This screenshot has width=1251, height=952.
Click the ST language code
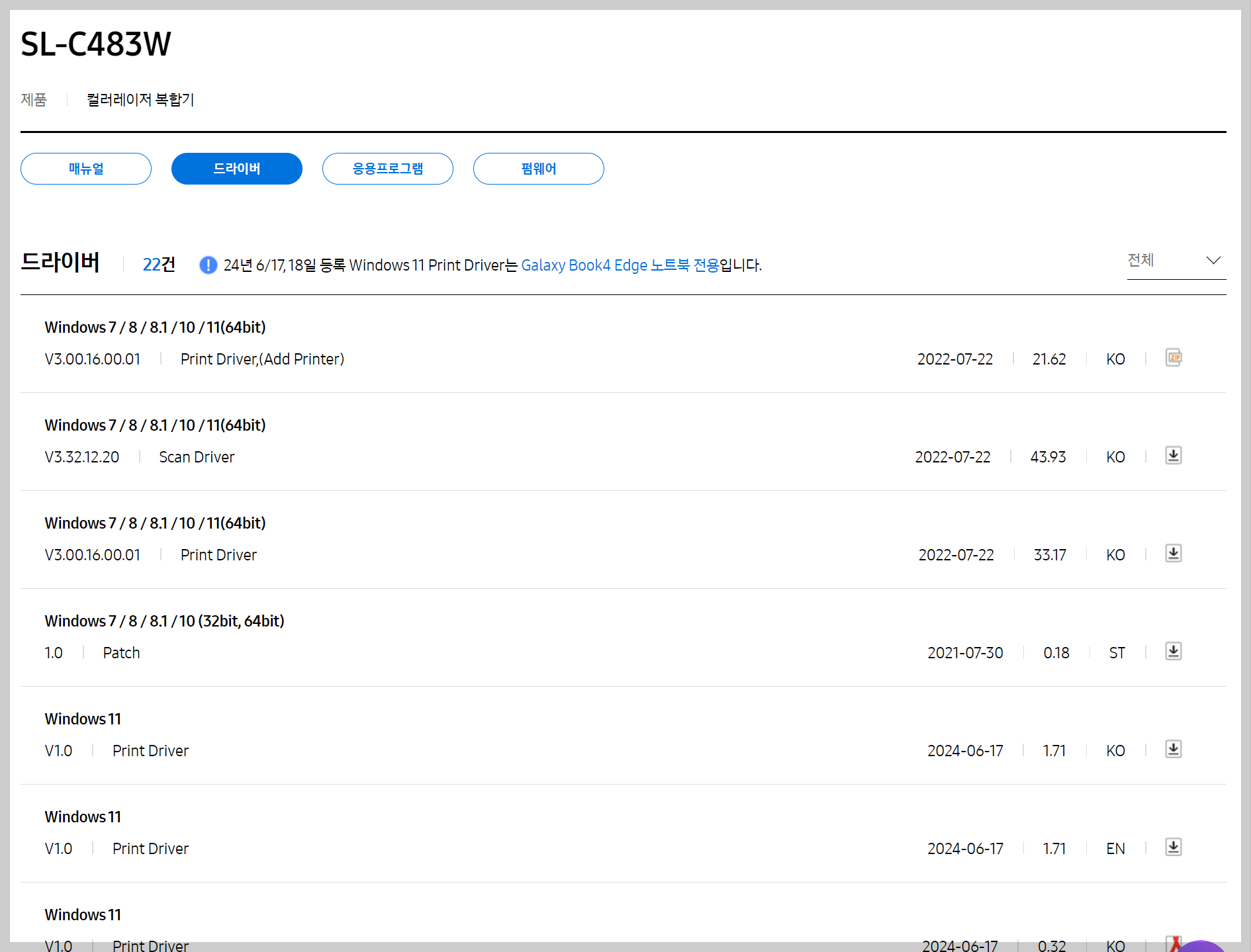click(x=1117, y=653)
